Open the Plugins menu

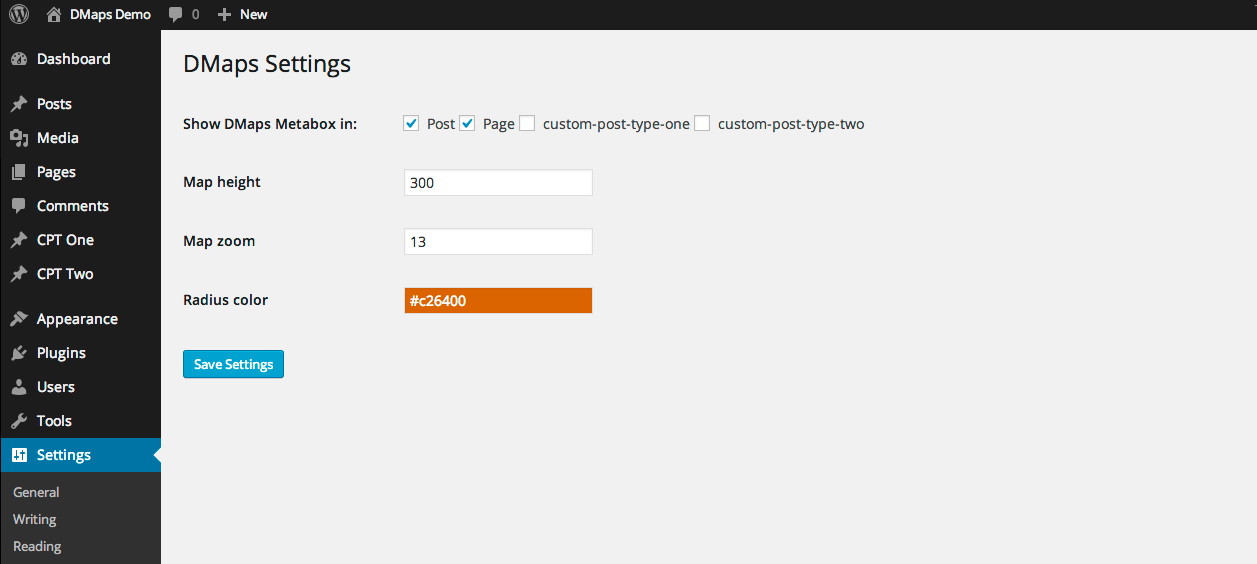tap(80, 353)
